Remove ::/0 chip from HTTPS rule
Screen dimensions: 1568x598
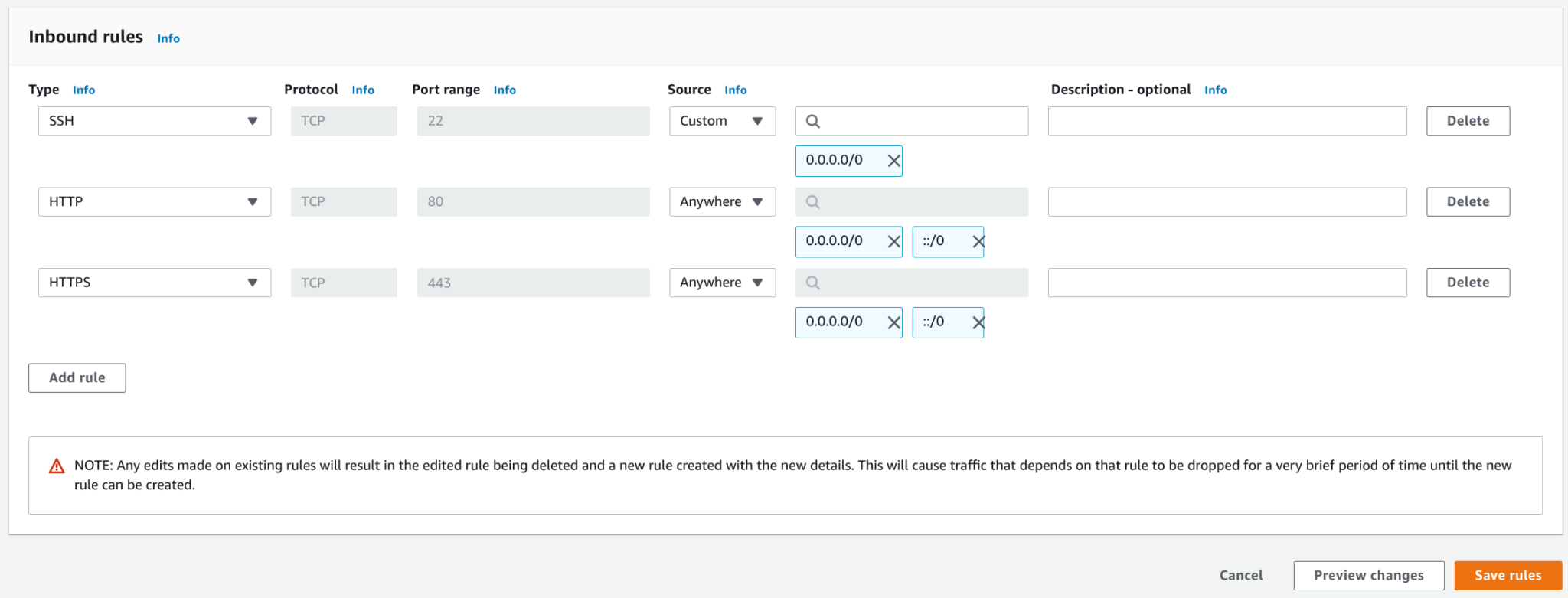978,323
